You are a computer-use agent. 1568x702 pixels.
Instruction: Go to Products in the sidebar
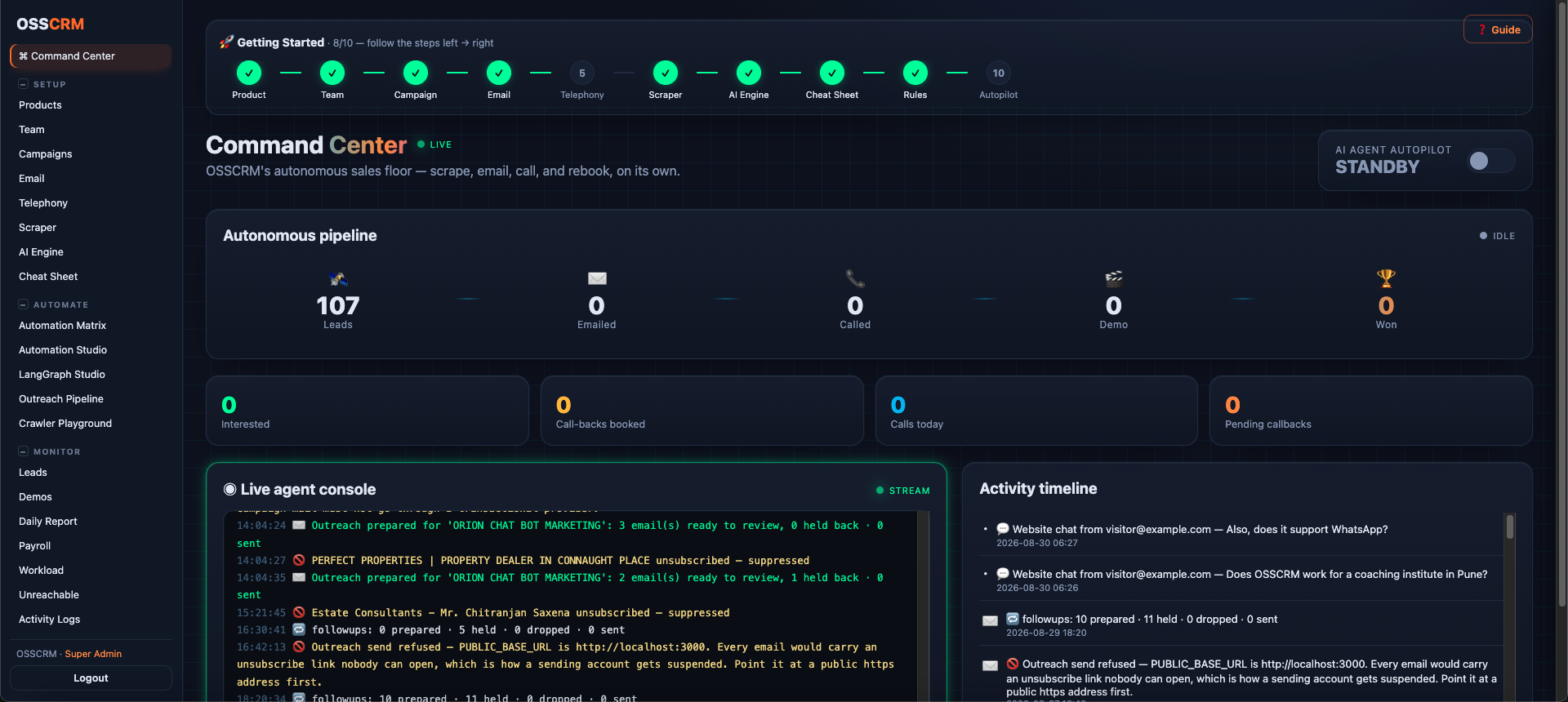click(91, 105)
